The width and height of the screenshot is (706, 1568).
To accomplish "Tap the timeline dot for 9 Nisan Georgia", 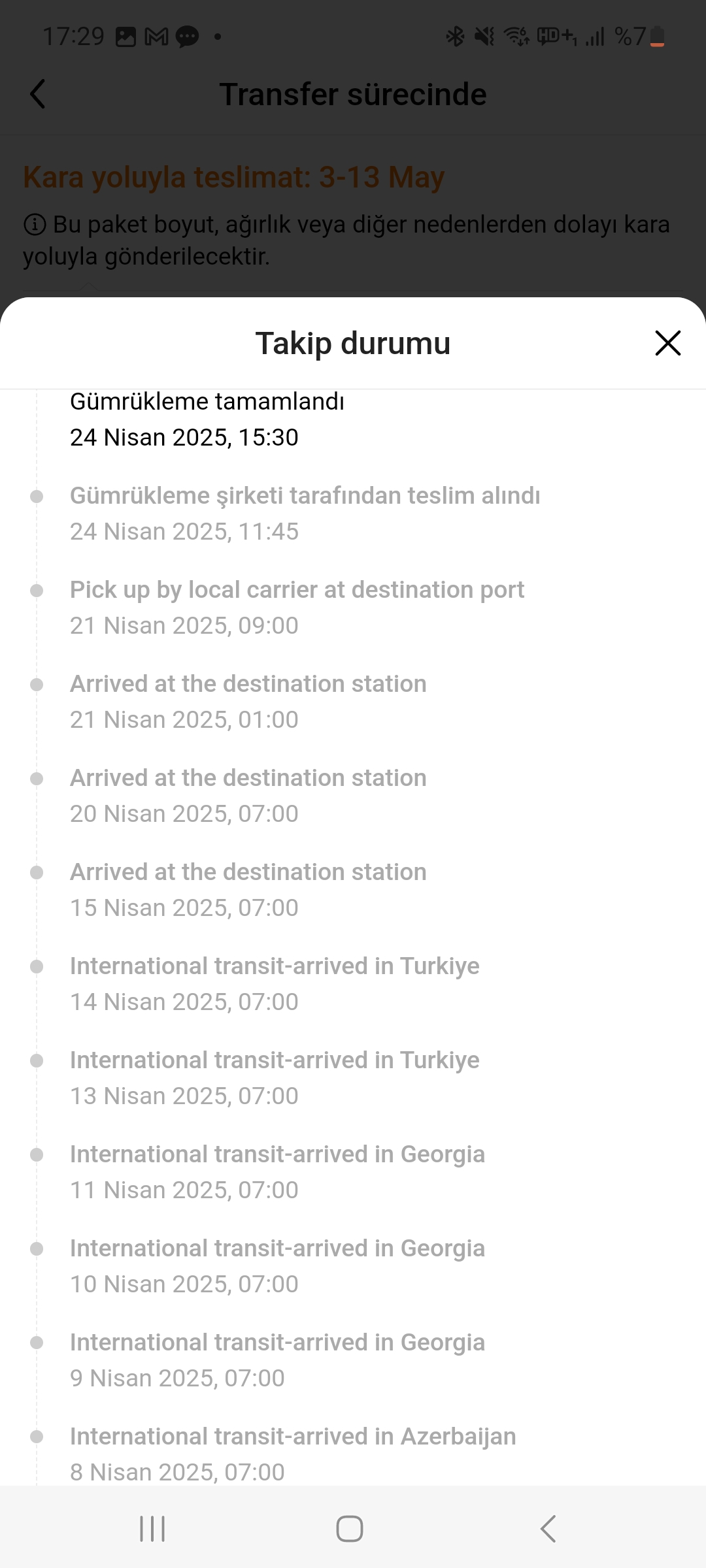I will 37,1343.
